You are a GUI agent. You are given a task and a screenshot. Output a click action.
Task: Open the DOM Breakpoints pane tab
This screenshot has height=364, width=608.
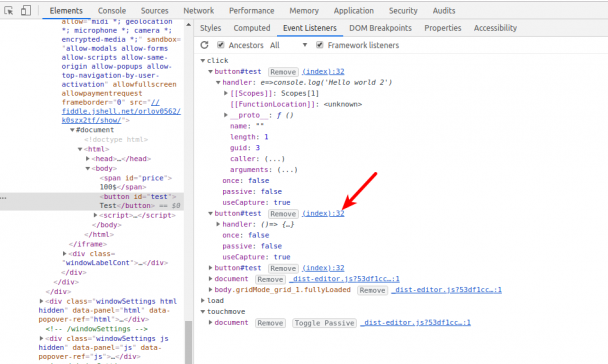coord(380,28)
